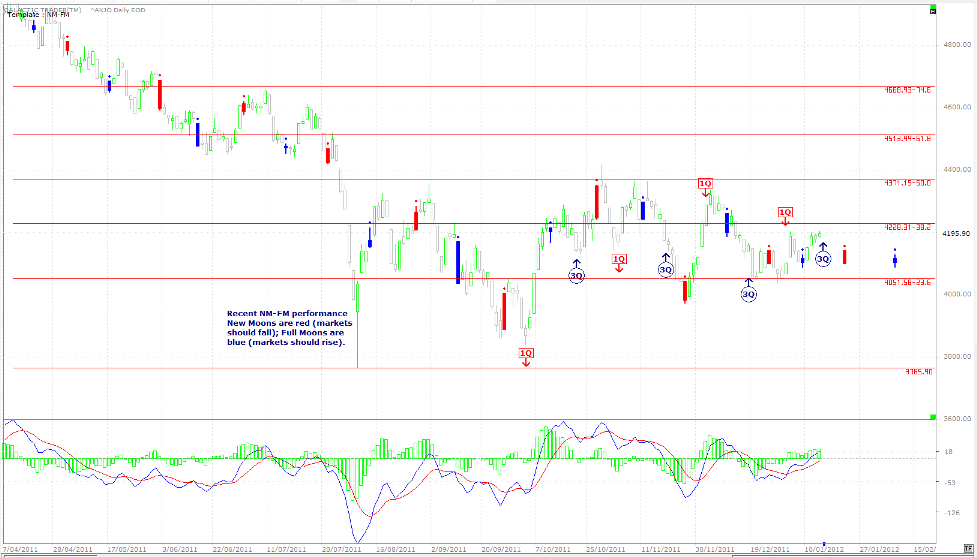Click the 11/11/2011 date label

[x=662, y=550]
